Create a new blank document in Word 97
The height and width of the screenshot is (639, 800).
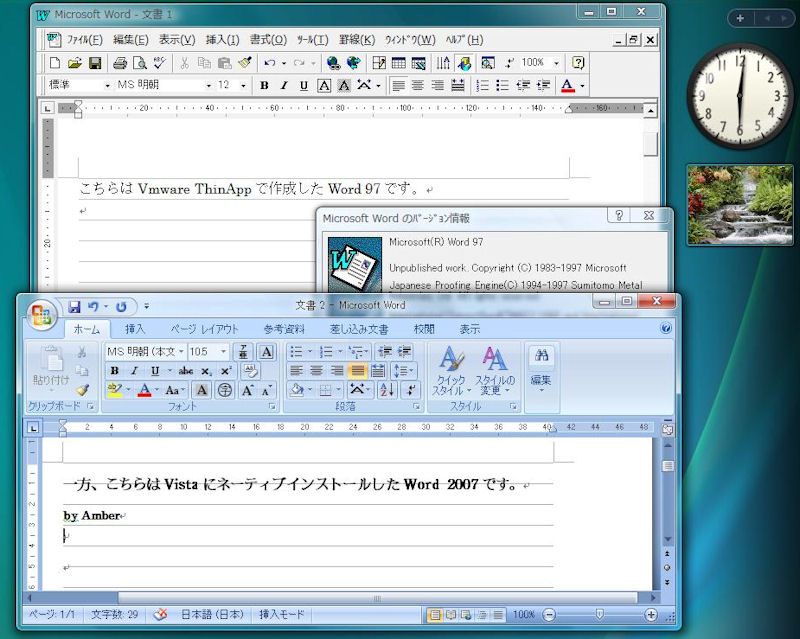coord(54,63)
